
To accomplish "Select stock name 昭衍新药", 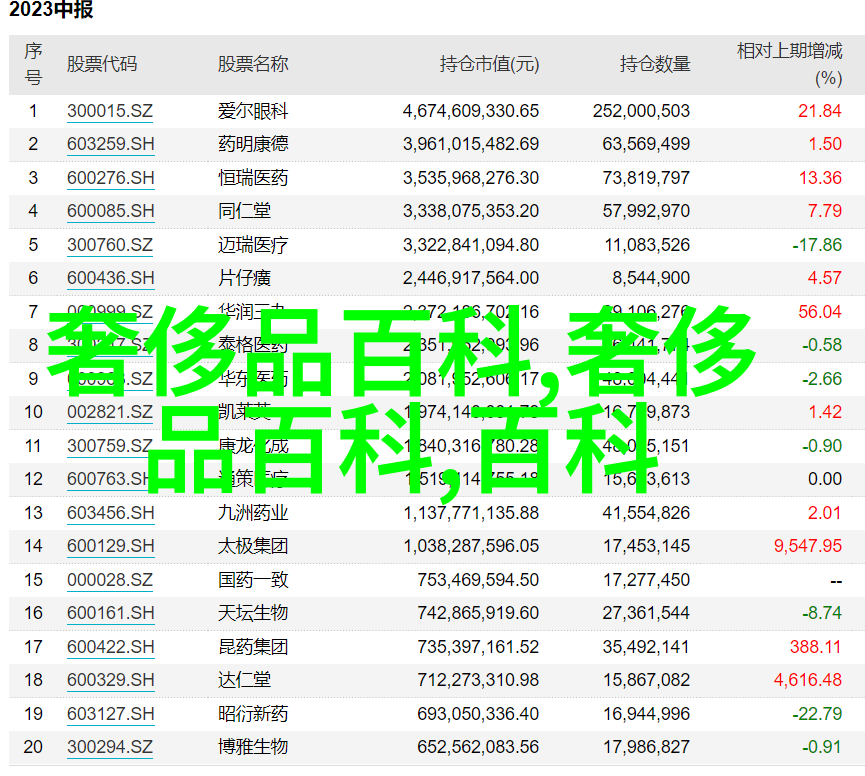I will [253, 714].
